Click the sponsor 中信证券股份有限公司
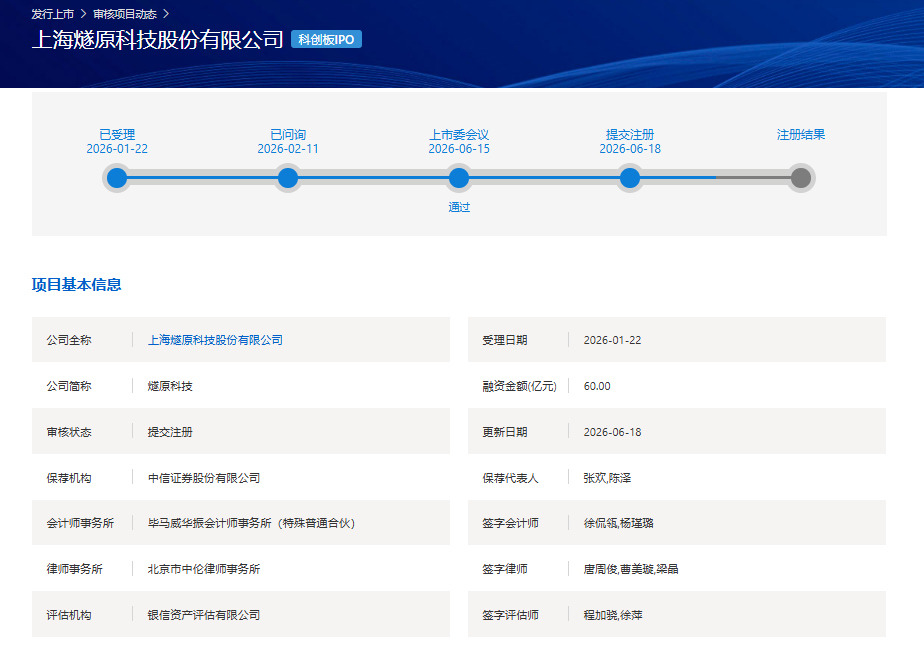The image size is (924, 656). click(x=204, y=478)
